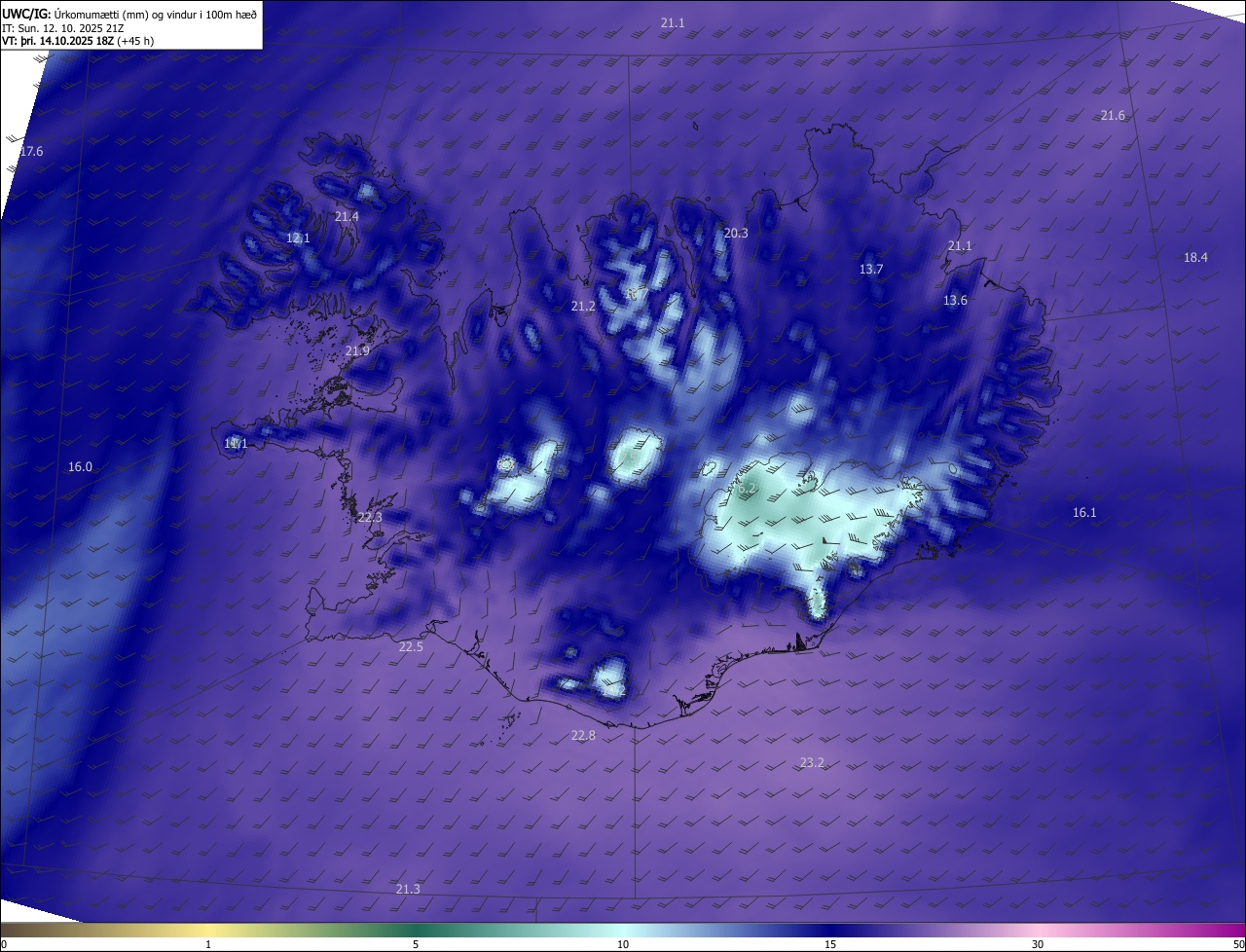Click the 21.6 value on the map

click(1113, 116)
